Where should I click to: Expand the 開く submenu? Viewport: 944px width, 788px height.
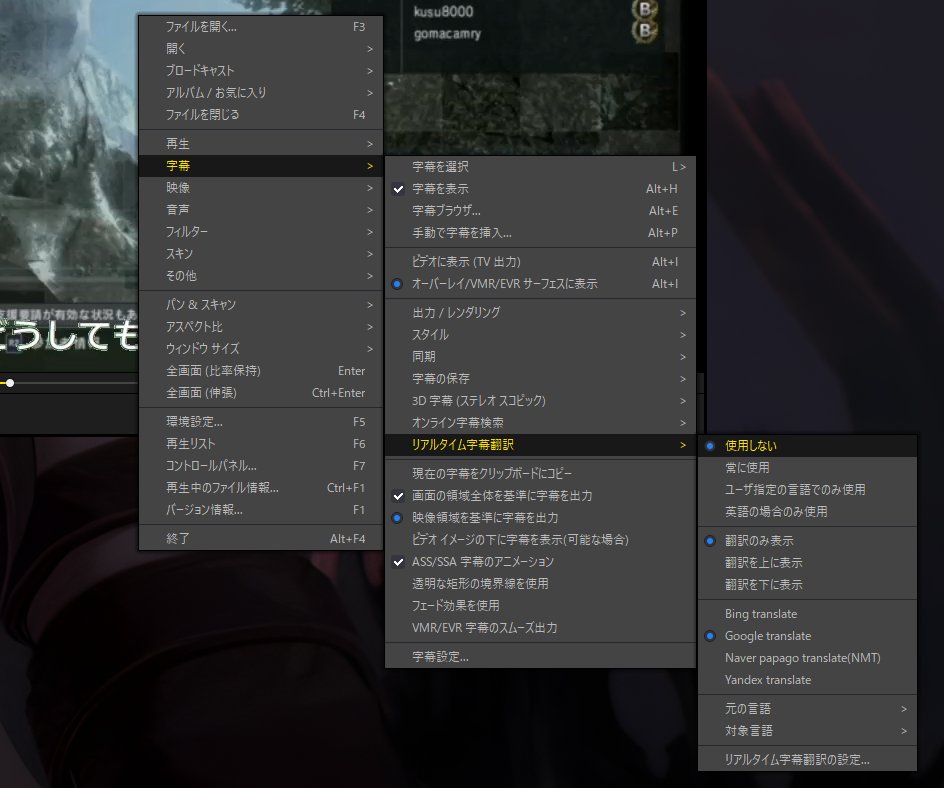point(261,49)
